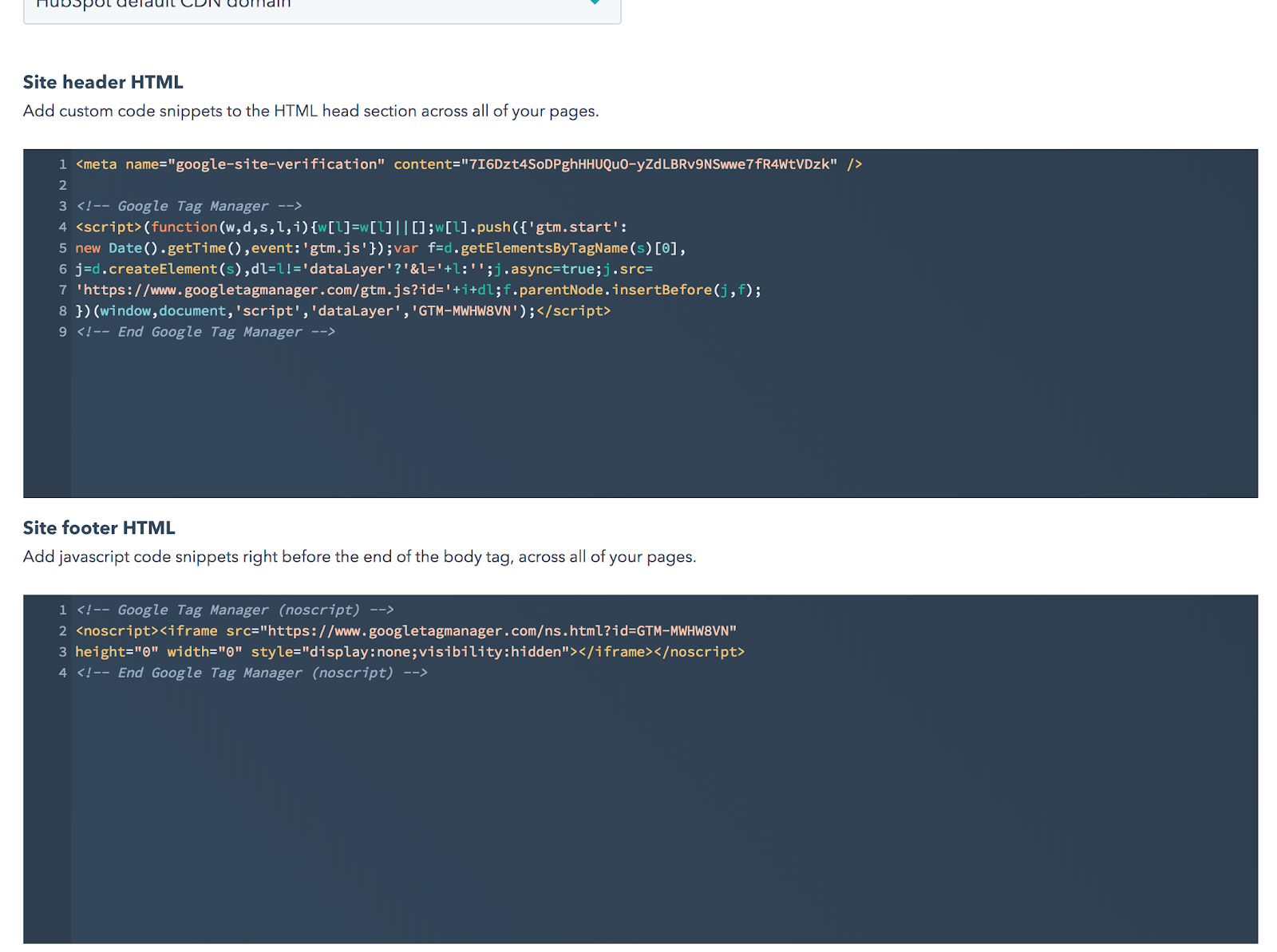The width and height of the screenshot is (1277, 952).
Task: Click the googletagmanager.com/gtm.js URL line
Action: [418, 290]
